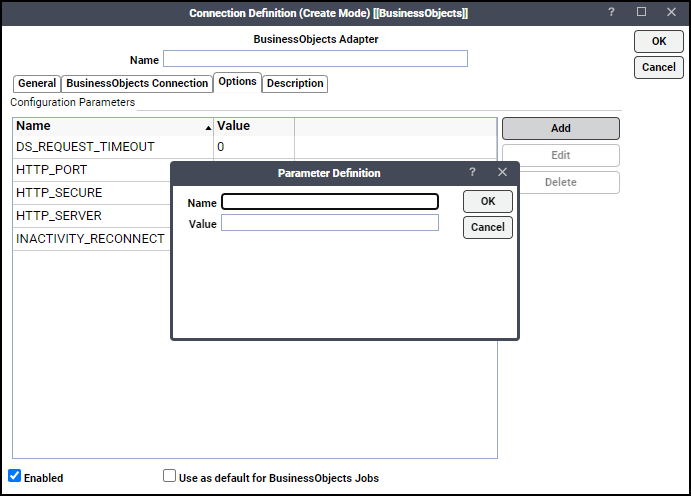Select the INACTIVITY_RECONNECT parameter row

click(x=92, y=239)
